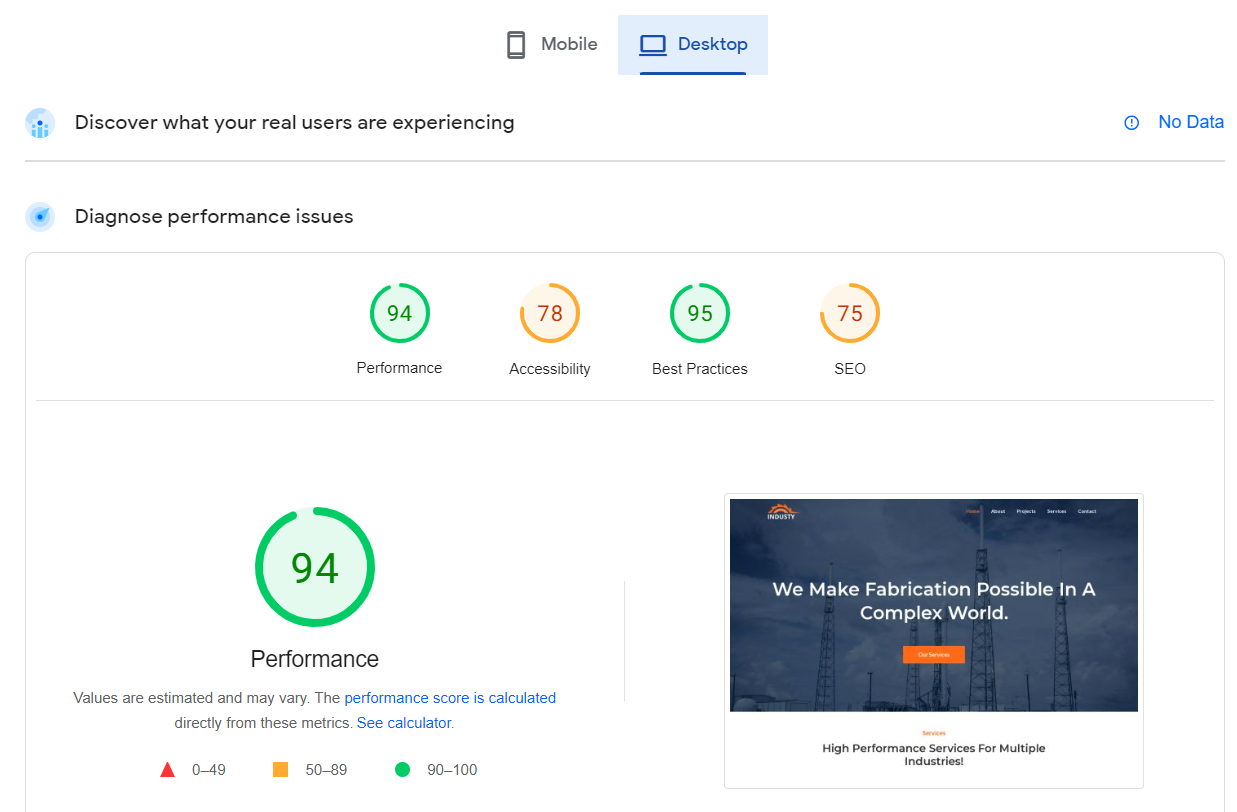Click the orange square 50–89 legend icon
This screenshot has height=812, width=1237.
pyautogui.click(x=283, y=769)
